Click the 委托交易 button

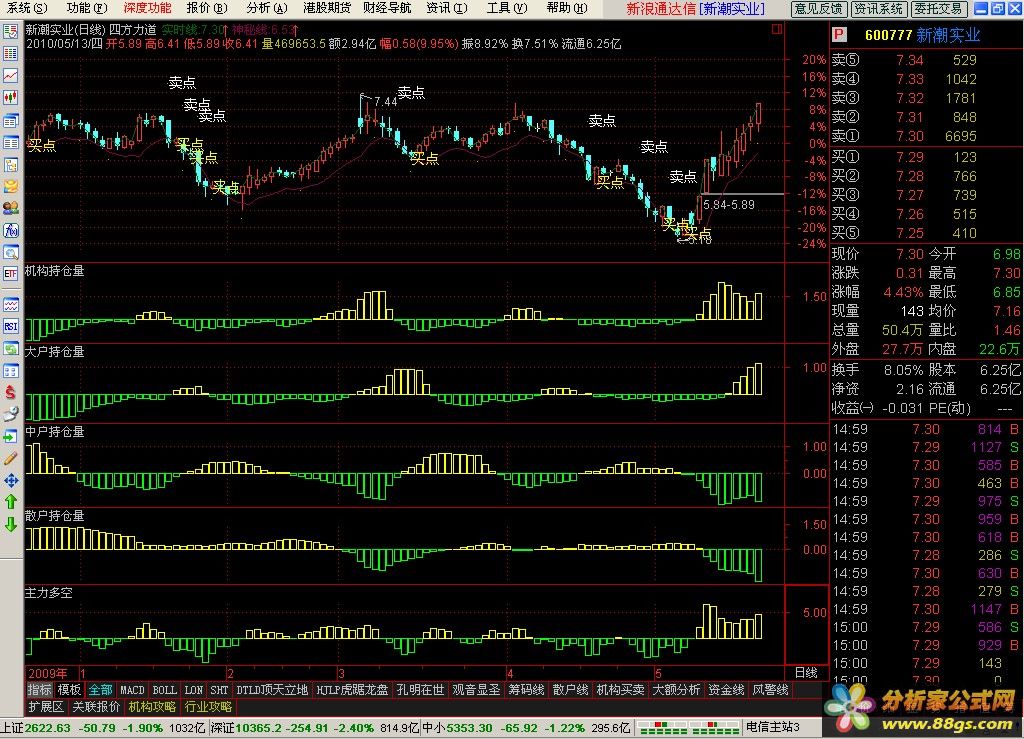[x=938, y=8]
